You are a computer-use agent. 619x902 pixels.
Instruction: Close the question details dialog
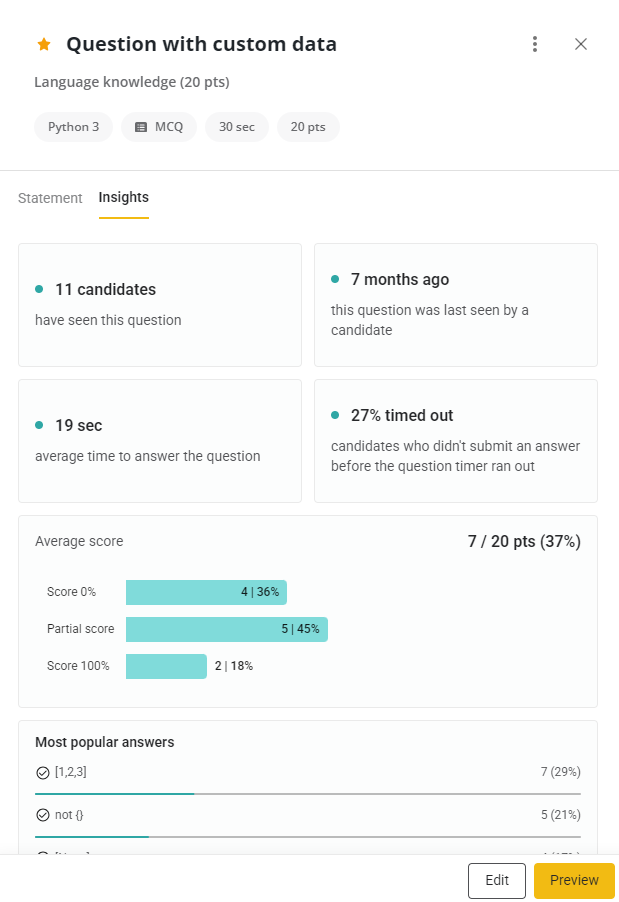pyautogui.click(x=581, y=44)
